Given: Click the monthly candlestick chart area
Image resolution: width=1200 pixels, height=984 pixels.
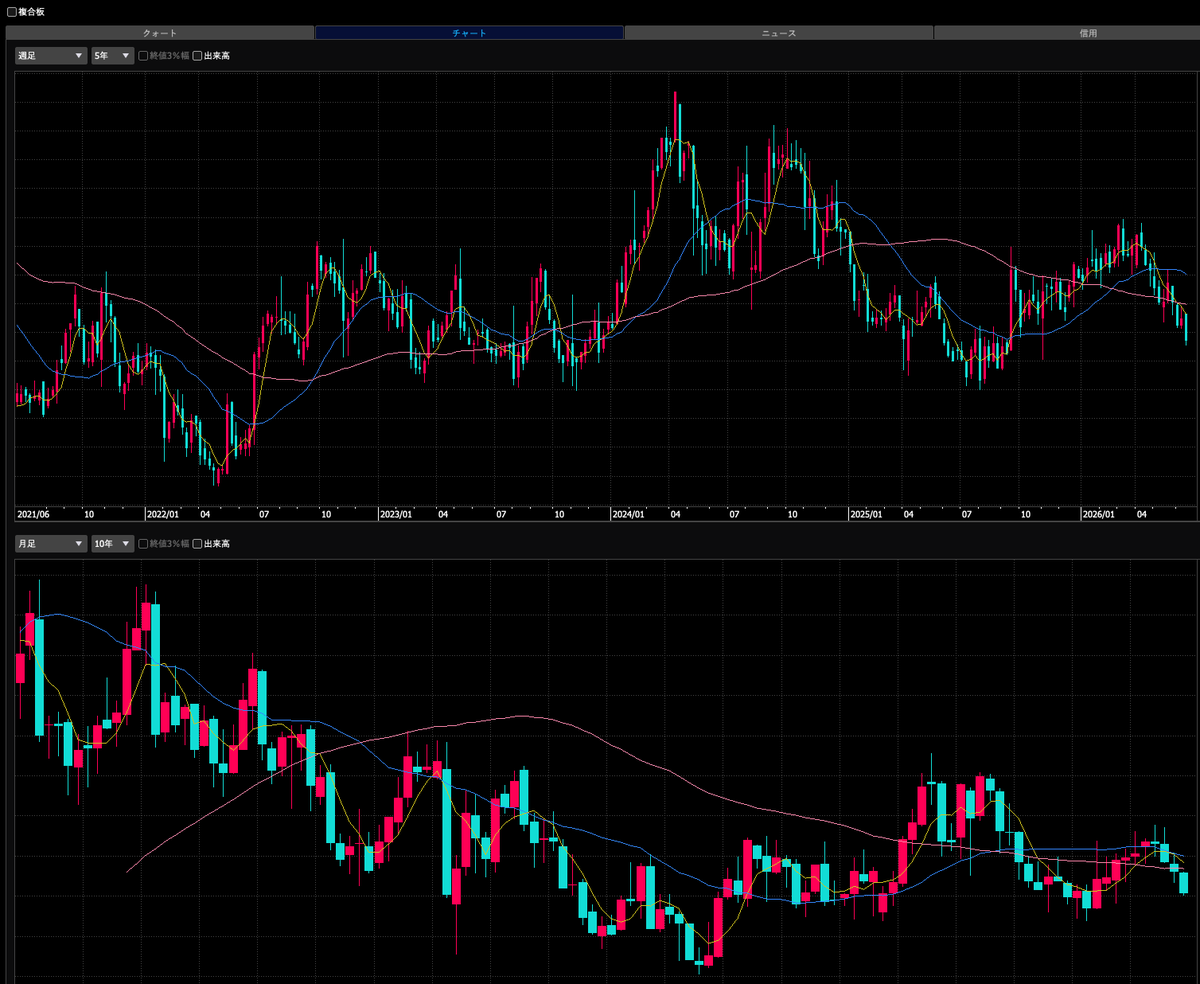Looking at the screenshot, I should [x=606, y=771].
